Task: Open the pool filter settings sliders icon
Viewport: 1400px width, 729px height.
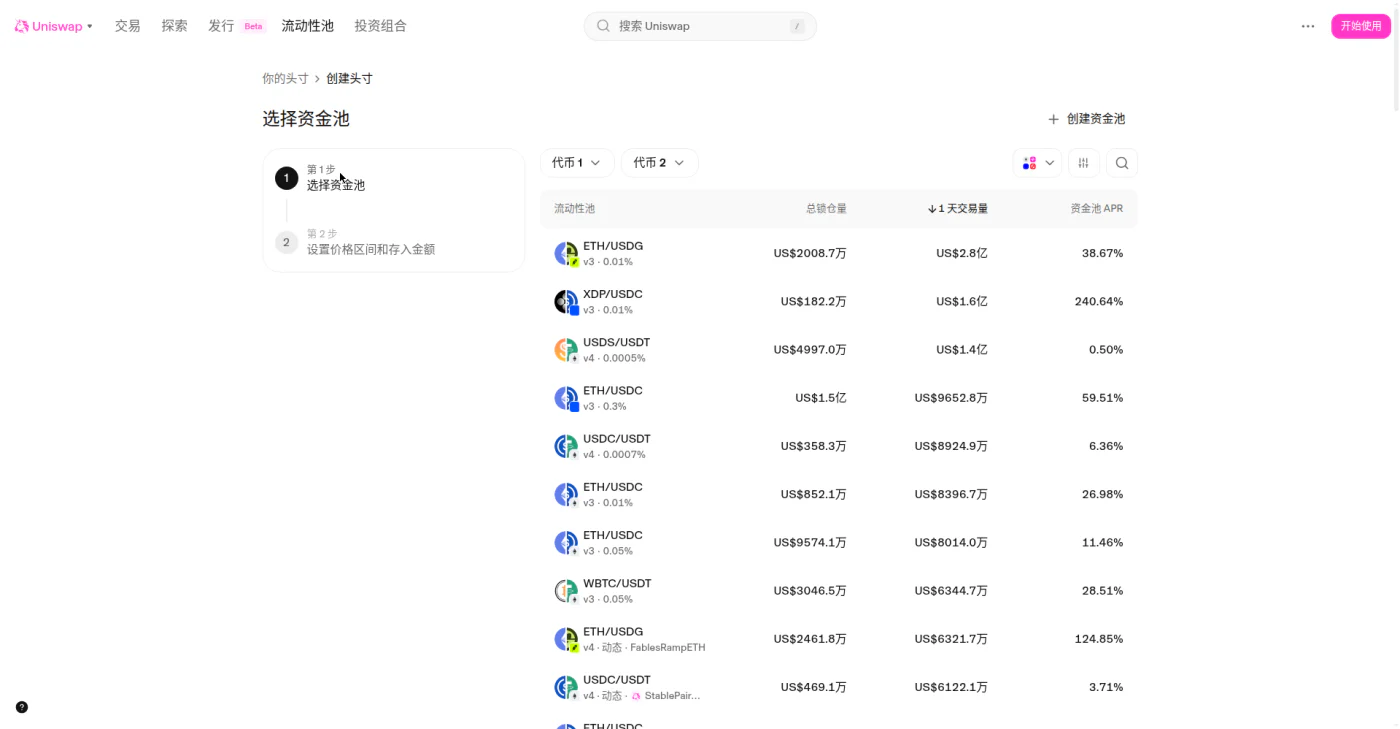Action: [x=1084, y=163]
